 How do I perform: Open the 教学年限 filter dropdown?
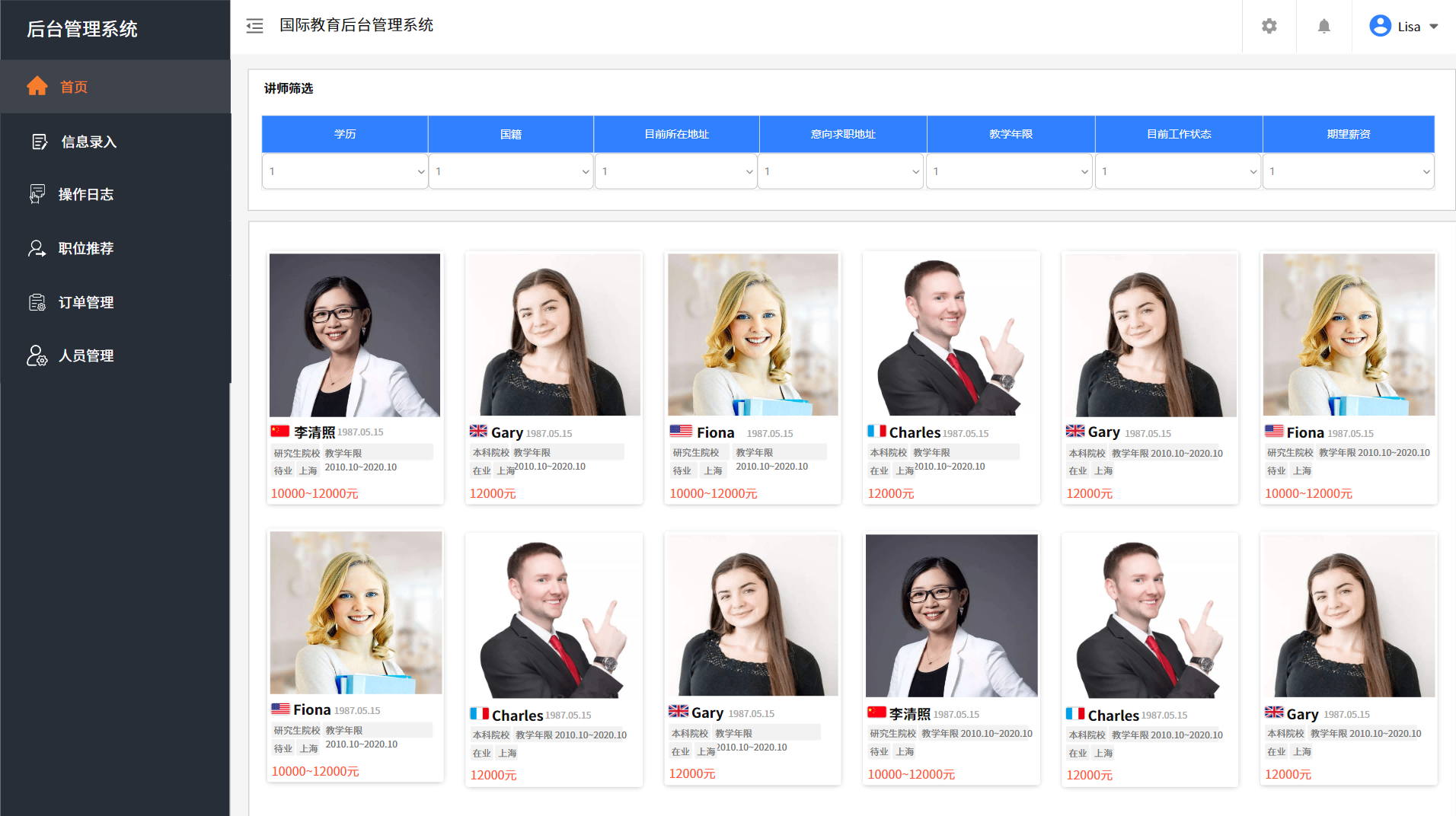tap(1010, 171)
